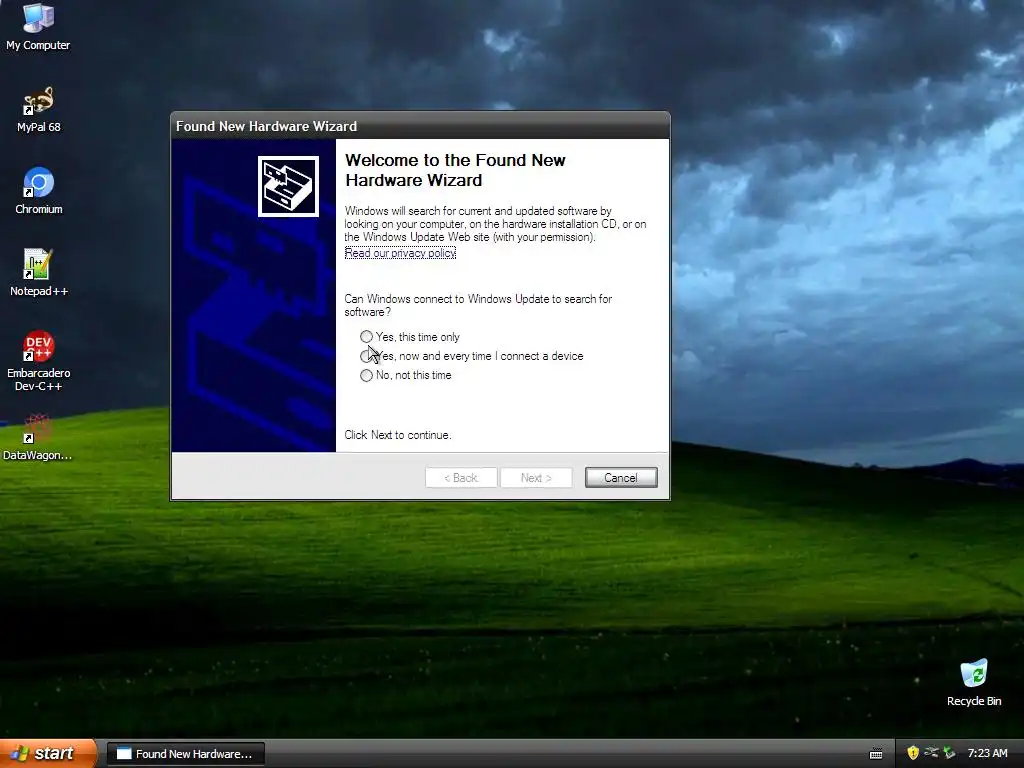Activate Found New Hardware taskbar button
The width and height of the screenshot is (1024, 768).
185,754
